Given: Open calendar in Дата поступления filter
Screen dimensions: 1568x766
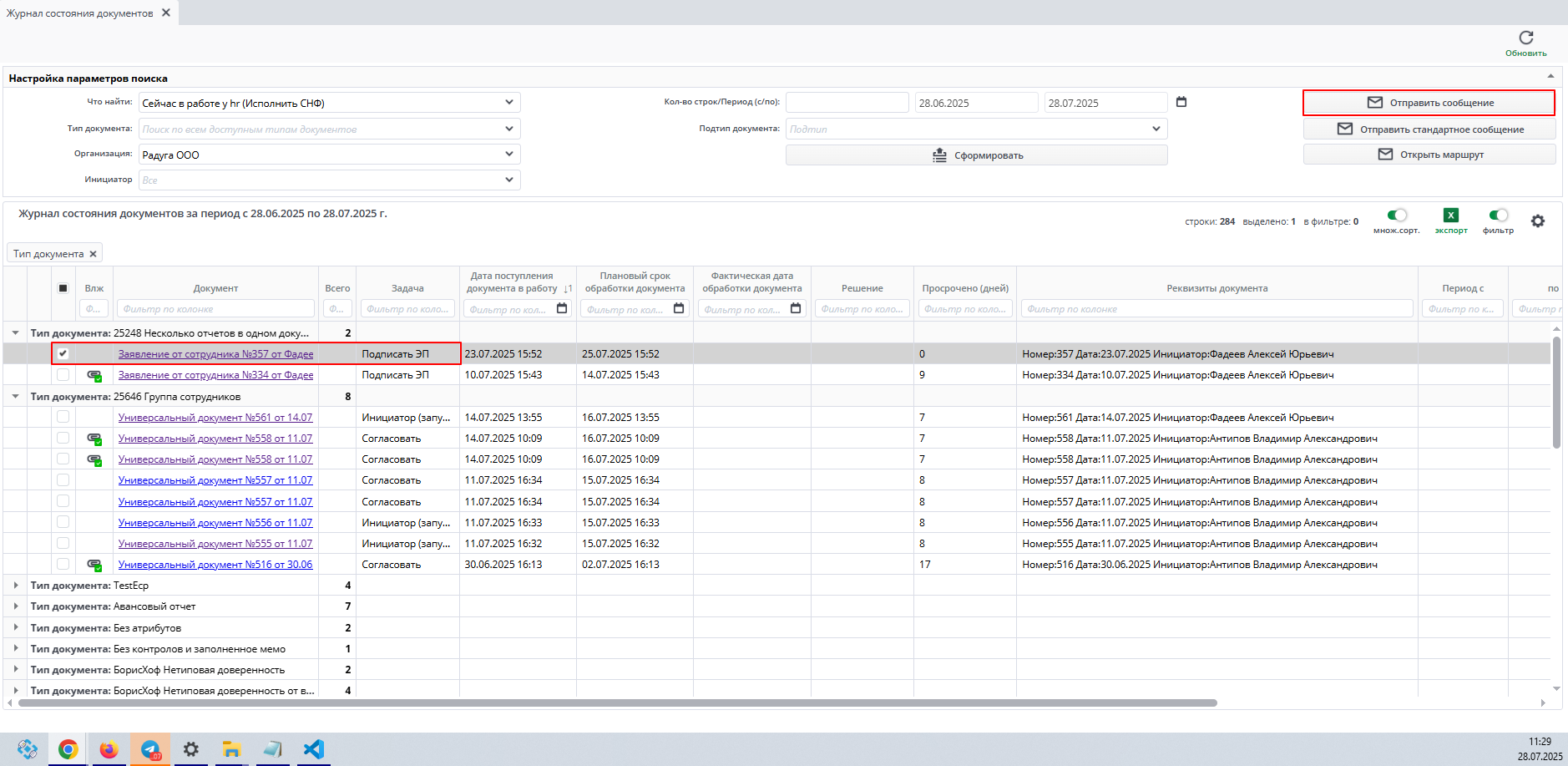Looking at the screenshot, I should [x=562, y=308].
